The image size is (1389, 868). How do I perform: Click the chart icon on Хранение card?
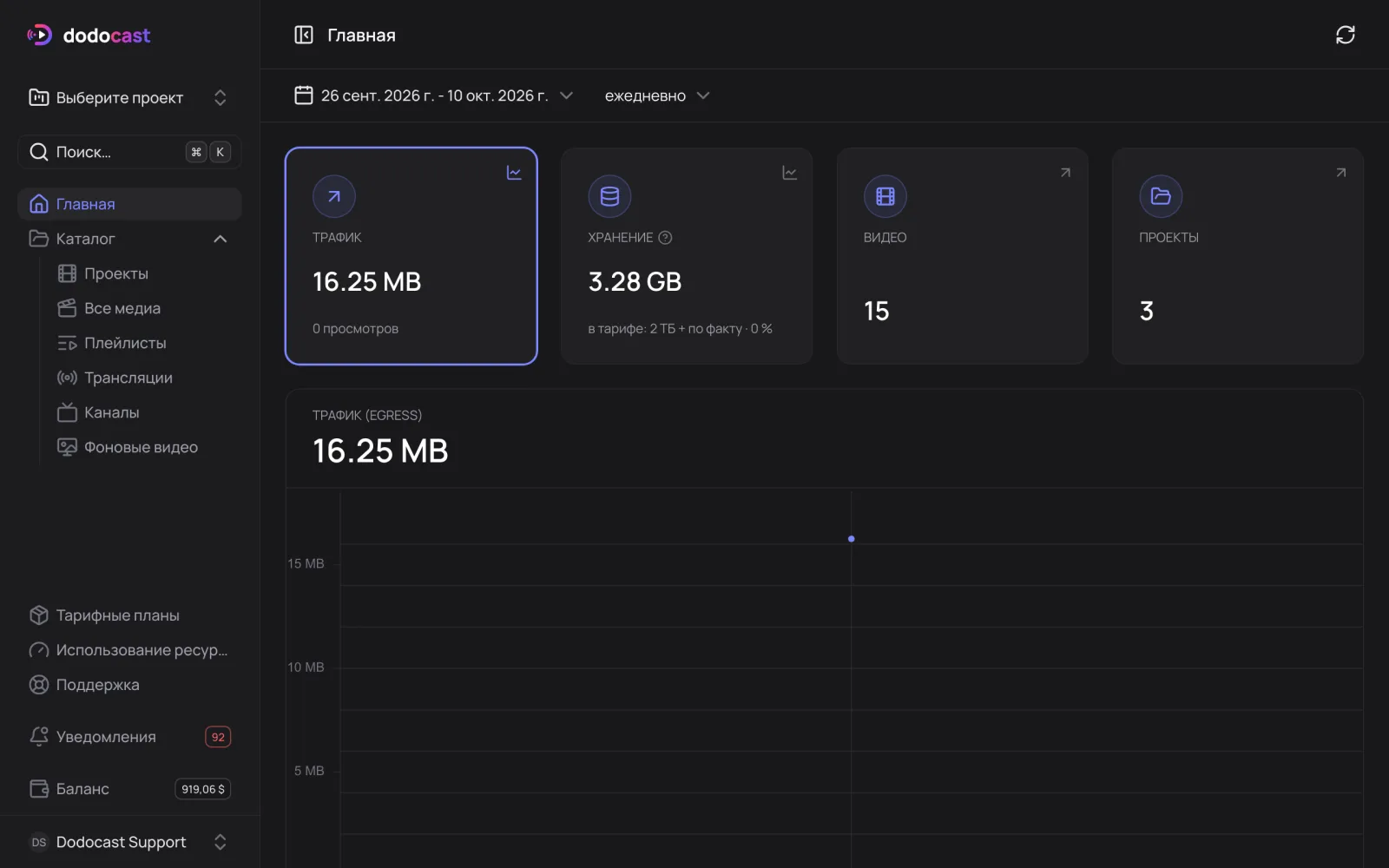(789, 173)
